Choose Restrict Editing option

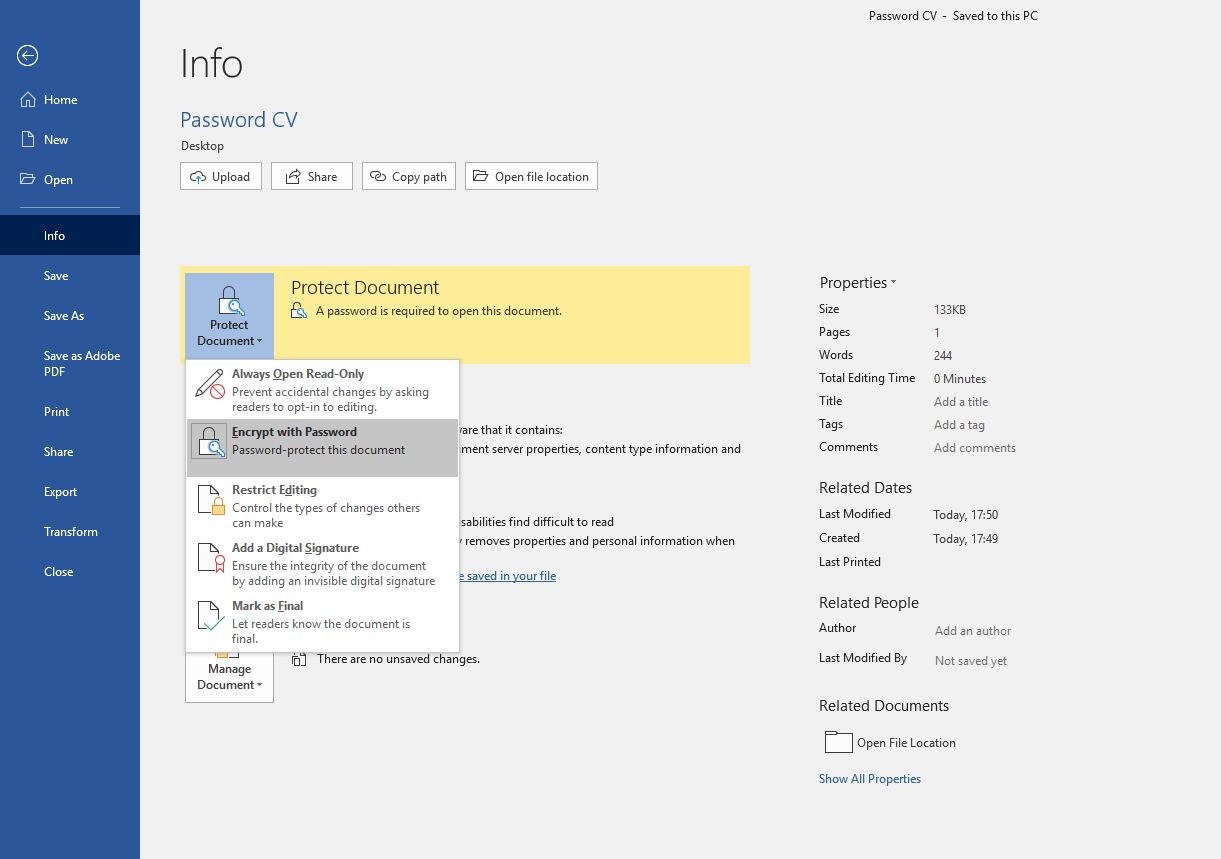323,506
